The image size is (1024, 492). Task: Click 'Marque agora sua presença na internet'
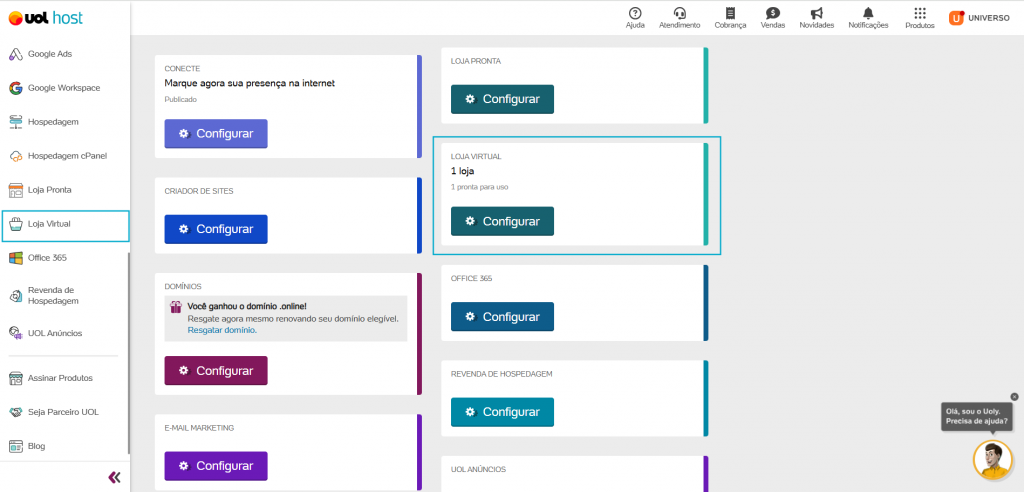[x=249, y=83]
